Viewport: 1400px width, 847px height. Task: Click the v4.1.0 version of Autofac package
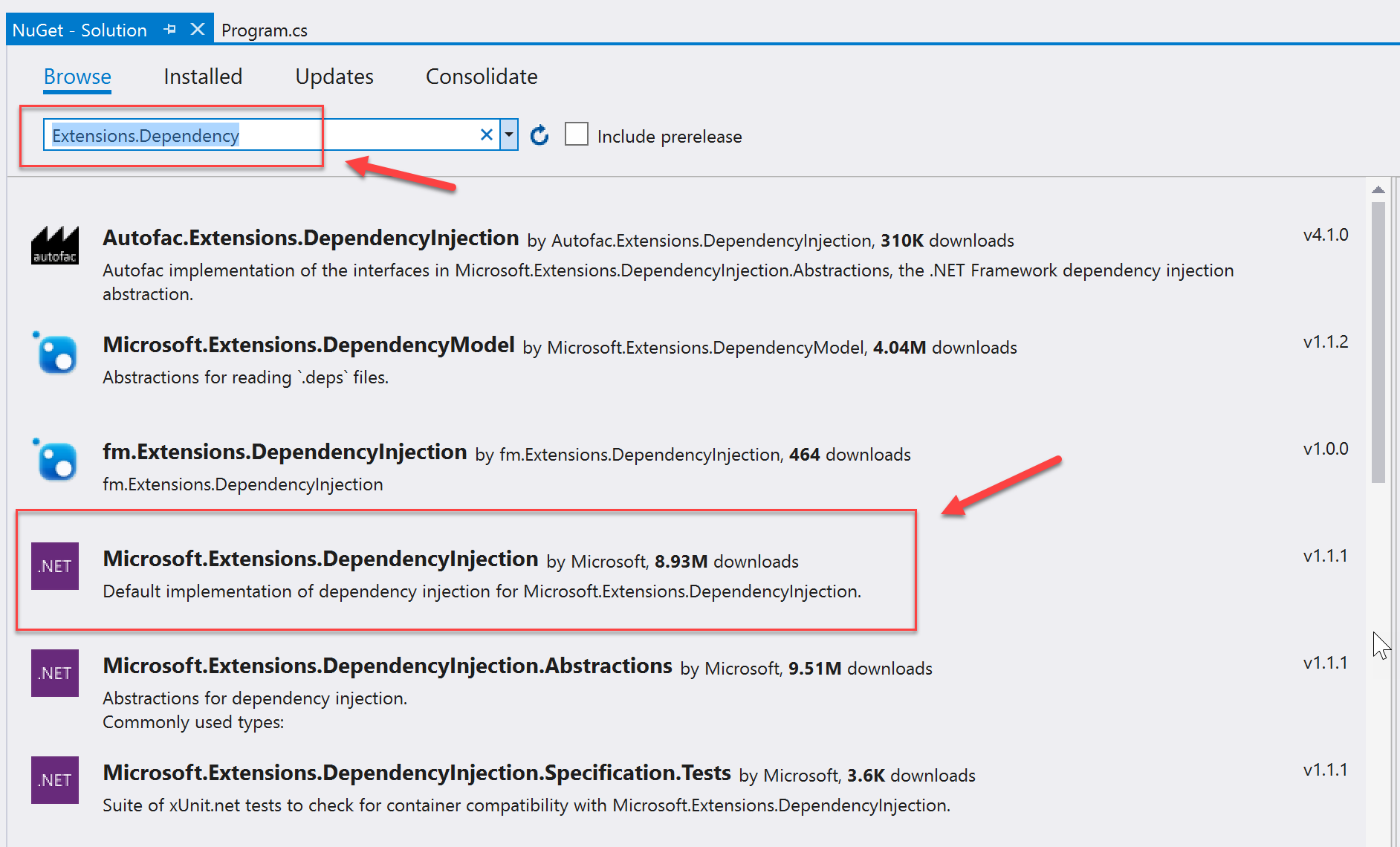tap(1326, 235)
